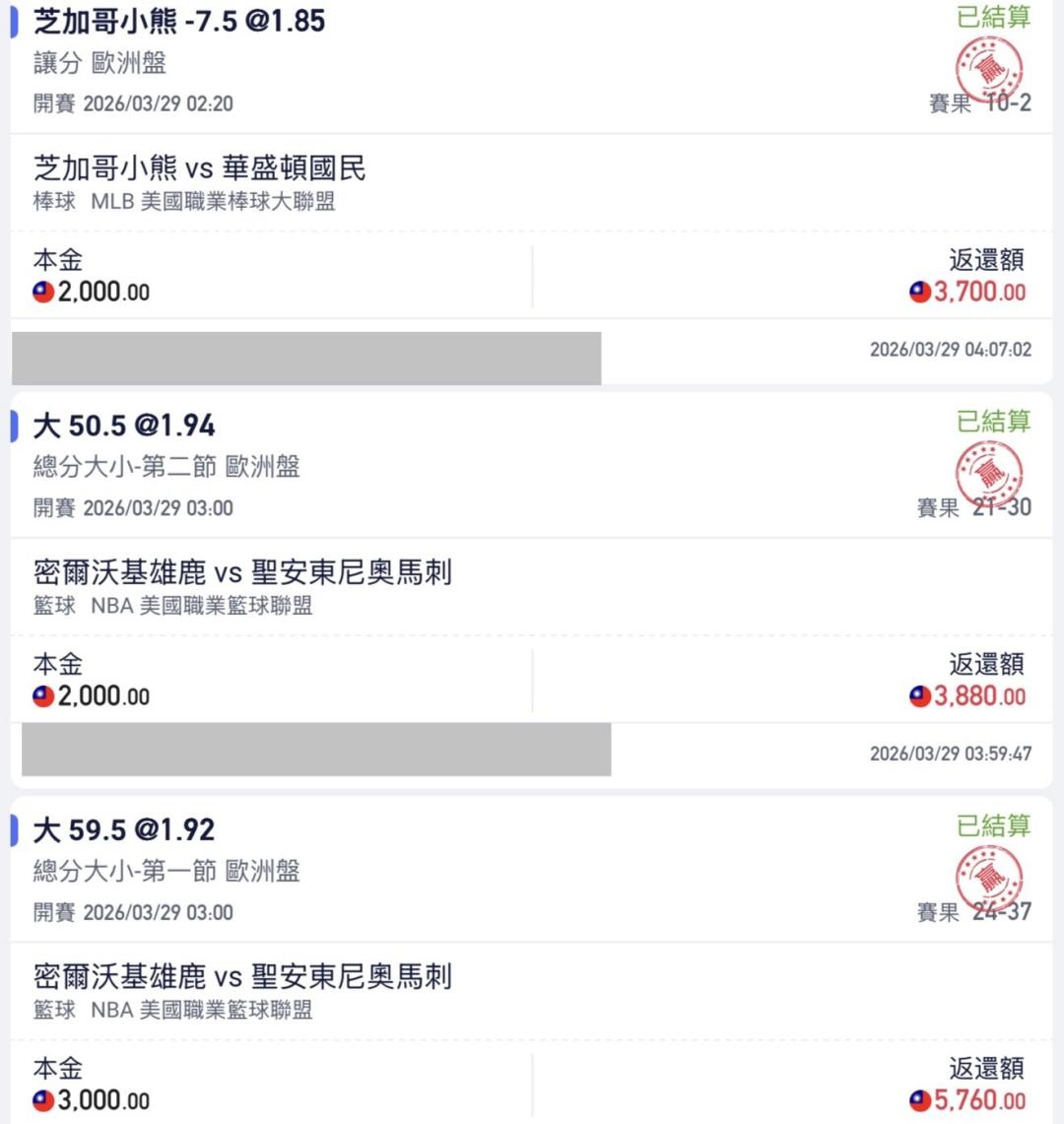Image resolution: width=1064 pixels, height=1124 pixels.
Task: Click the win stamp on Cubs bet
Action: [988, 71]
